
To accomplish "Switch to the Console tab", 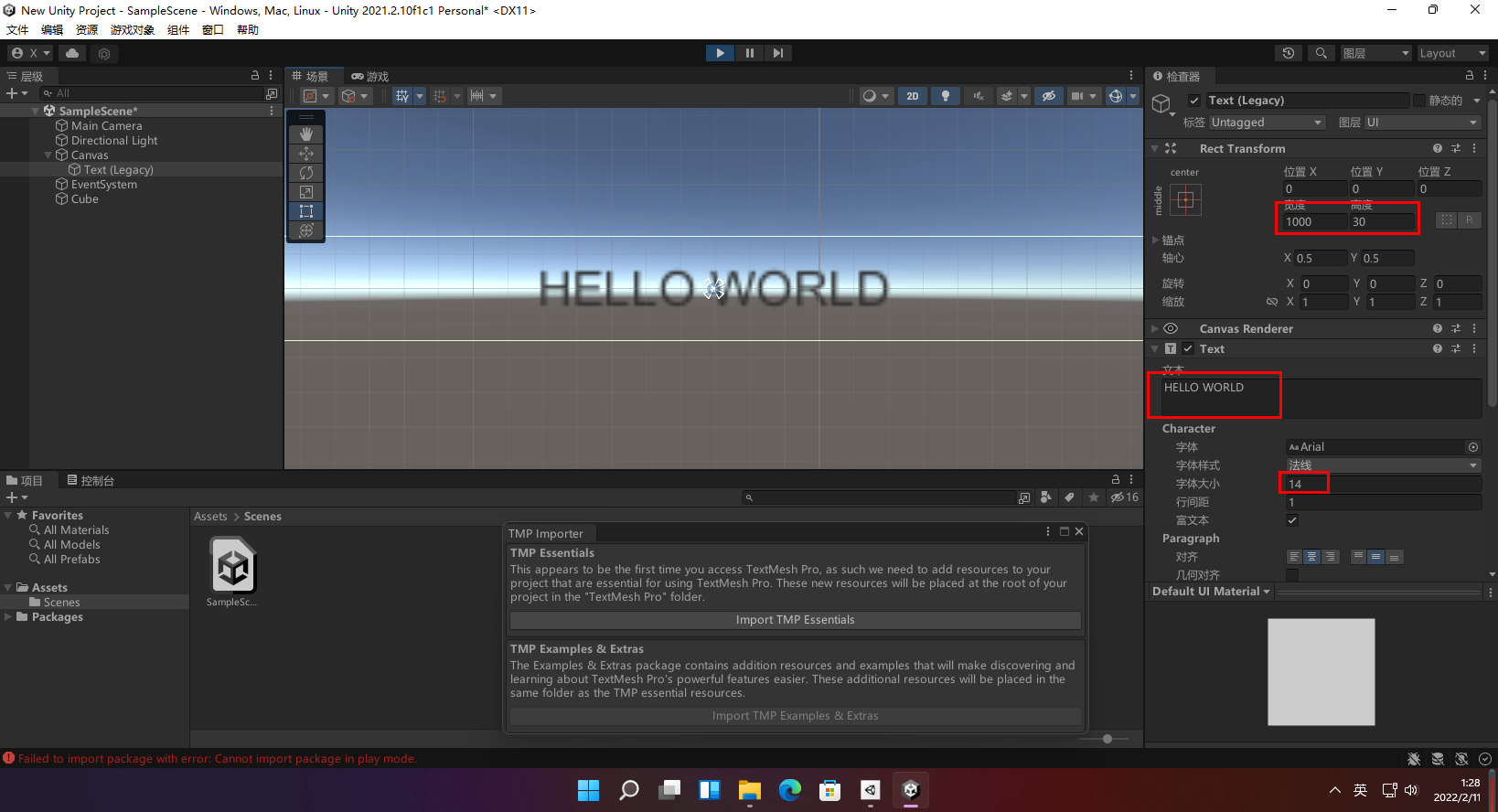I will pos(91,480).
